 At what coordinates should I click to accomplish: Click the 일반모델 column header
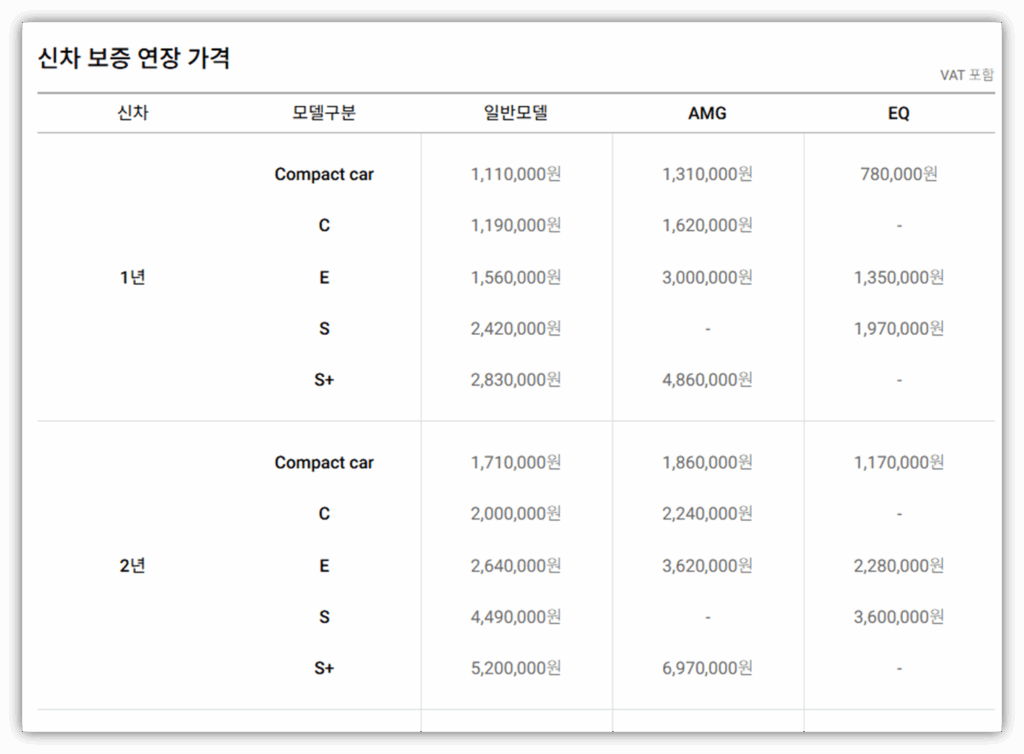tap(515, 113)
